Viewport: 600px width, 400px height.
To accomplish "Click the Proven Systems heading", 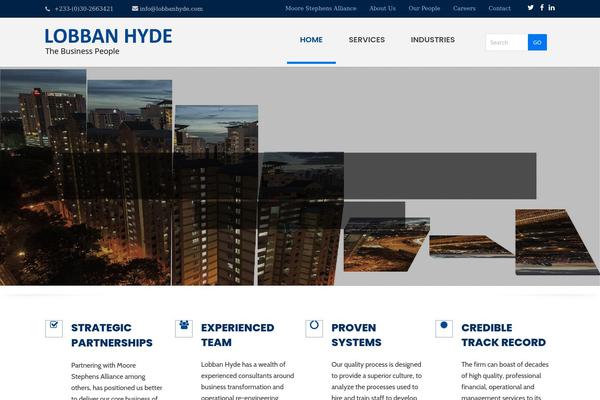I will 356,335.
